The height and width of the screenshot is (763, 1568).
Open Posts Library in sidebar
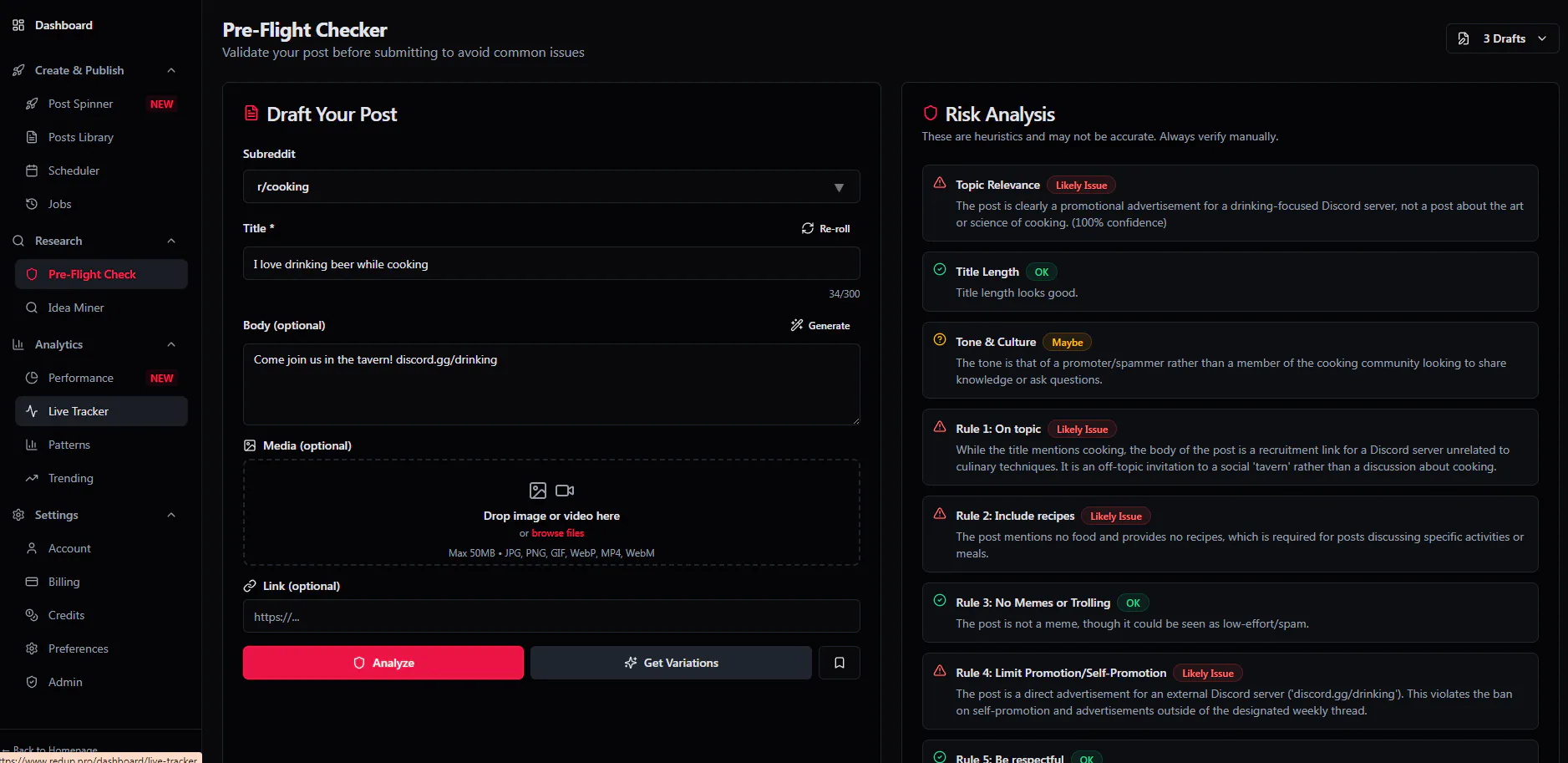80,137
